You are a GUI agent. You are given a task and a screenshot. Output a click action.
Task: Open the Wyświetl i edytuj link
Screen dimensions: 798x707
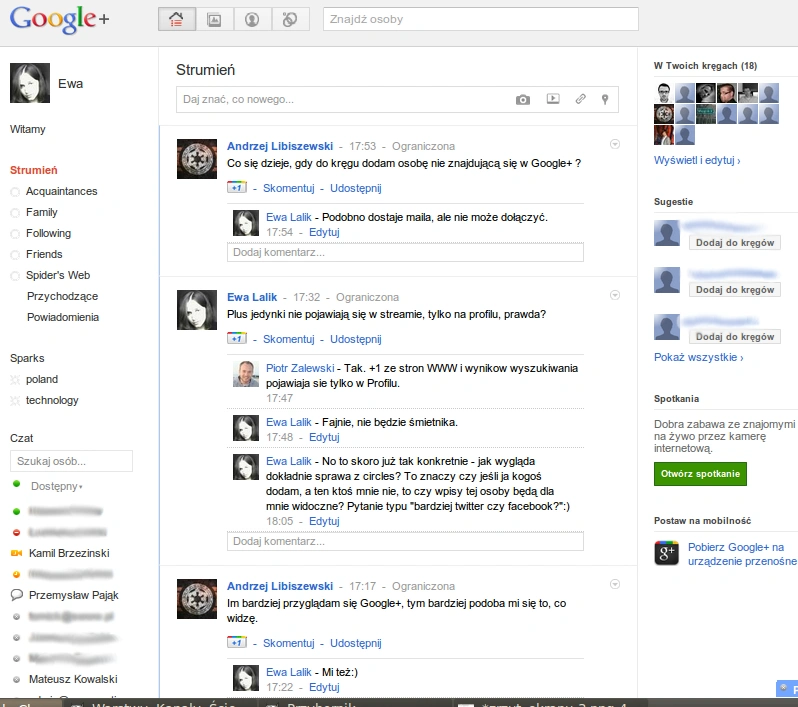697,160
